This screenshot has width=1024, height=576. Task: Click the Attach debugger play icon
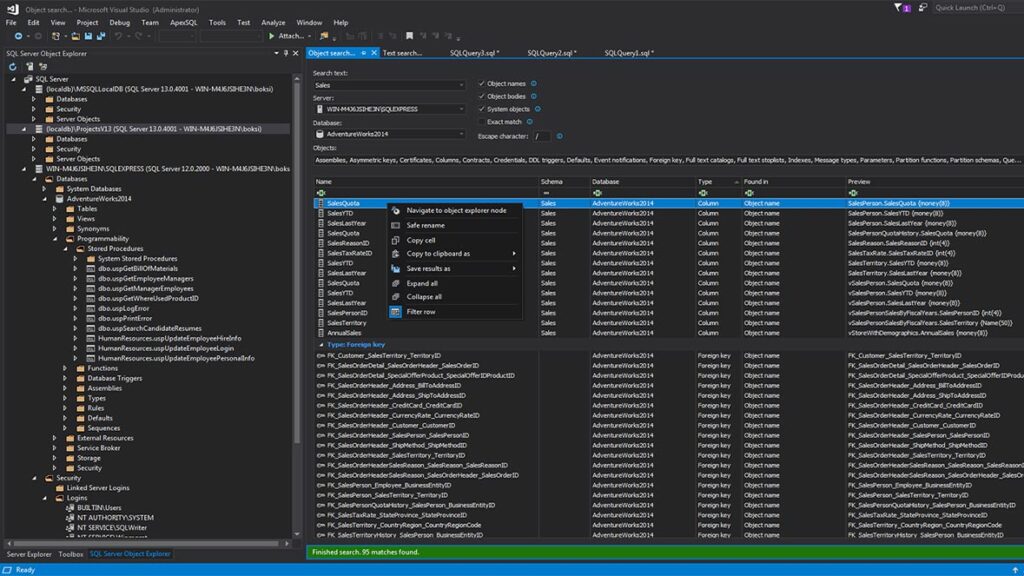coord(273,36)
